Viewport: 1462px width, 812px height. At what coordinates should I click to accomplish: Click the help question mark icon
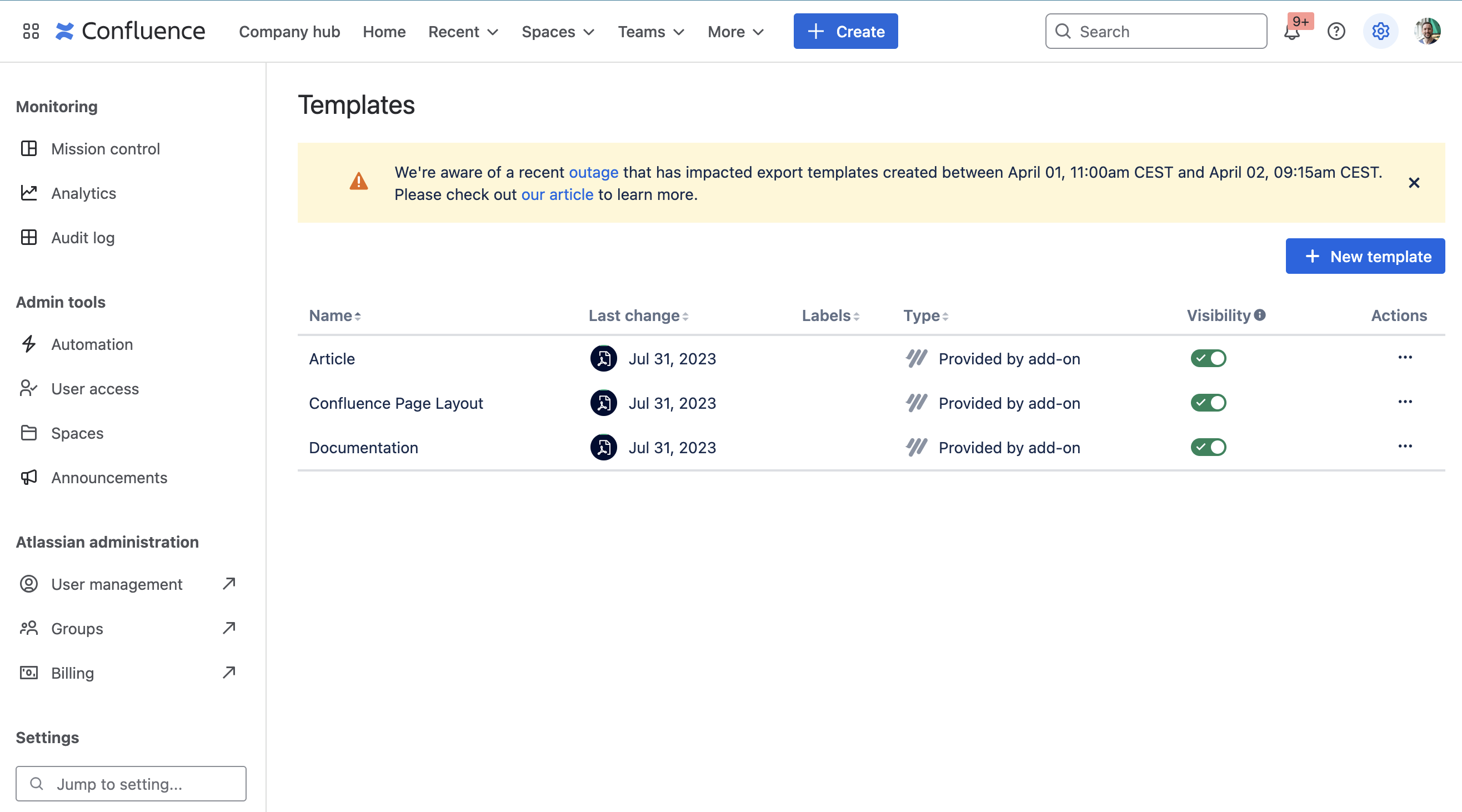pyautogui.click(x=1336, y=31)
